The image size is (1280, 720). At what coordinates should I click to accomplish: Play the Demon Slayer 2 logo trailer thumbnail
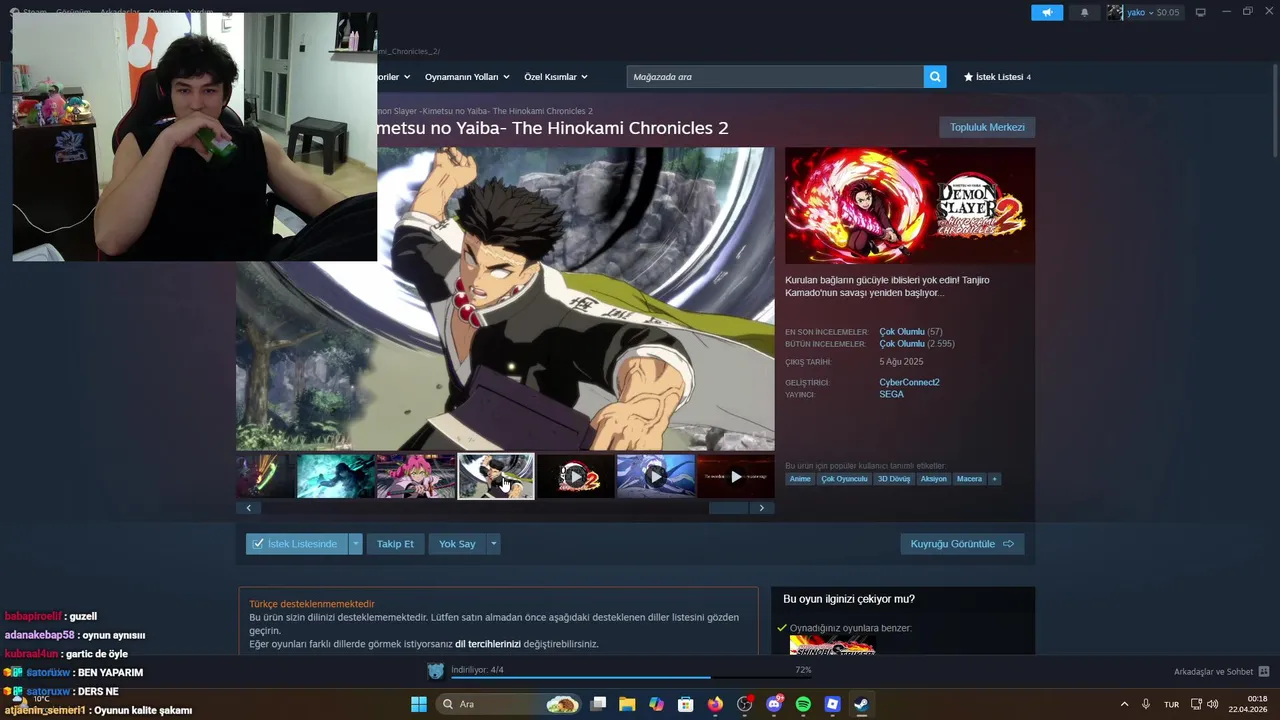click(575, 476)
